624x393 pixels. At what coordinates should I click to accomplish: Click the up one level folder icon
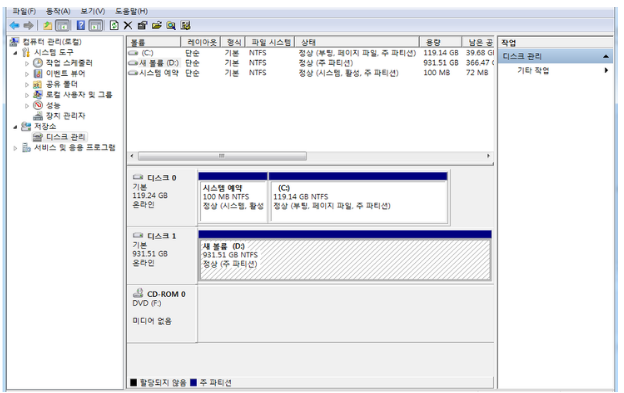[x=48, y=26]
